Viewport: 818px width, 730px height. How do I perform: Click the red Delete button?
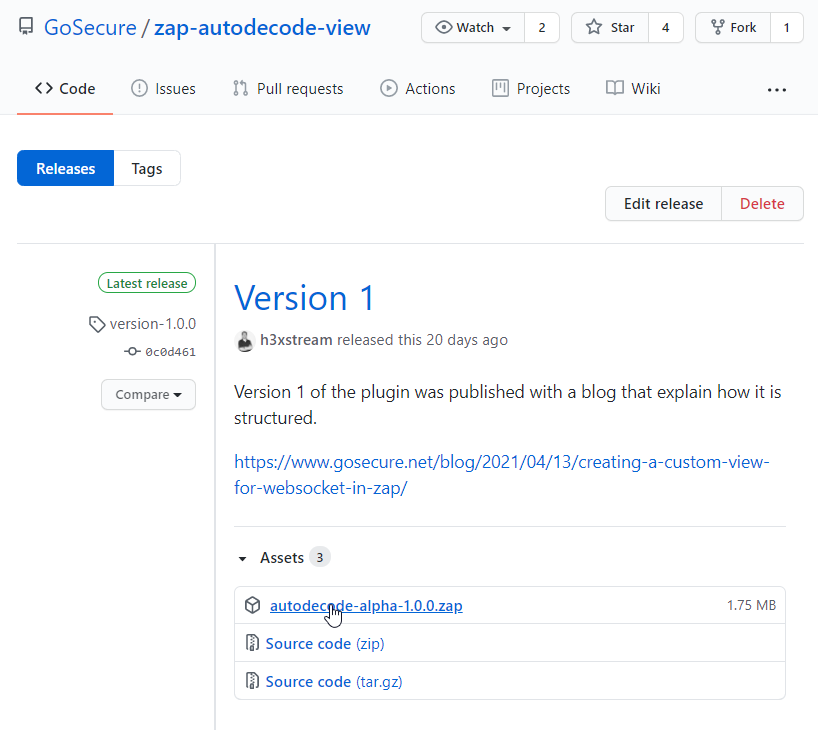762,204
